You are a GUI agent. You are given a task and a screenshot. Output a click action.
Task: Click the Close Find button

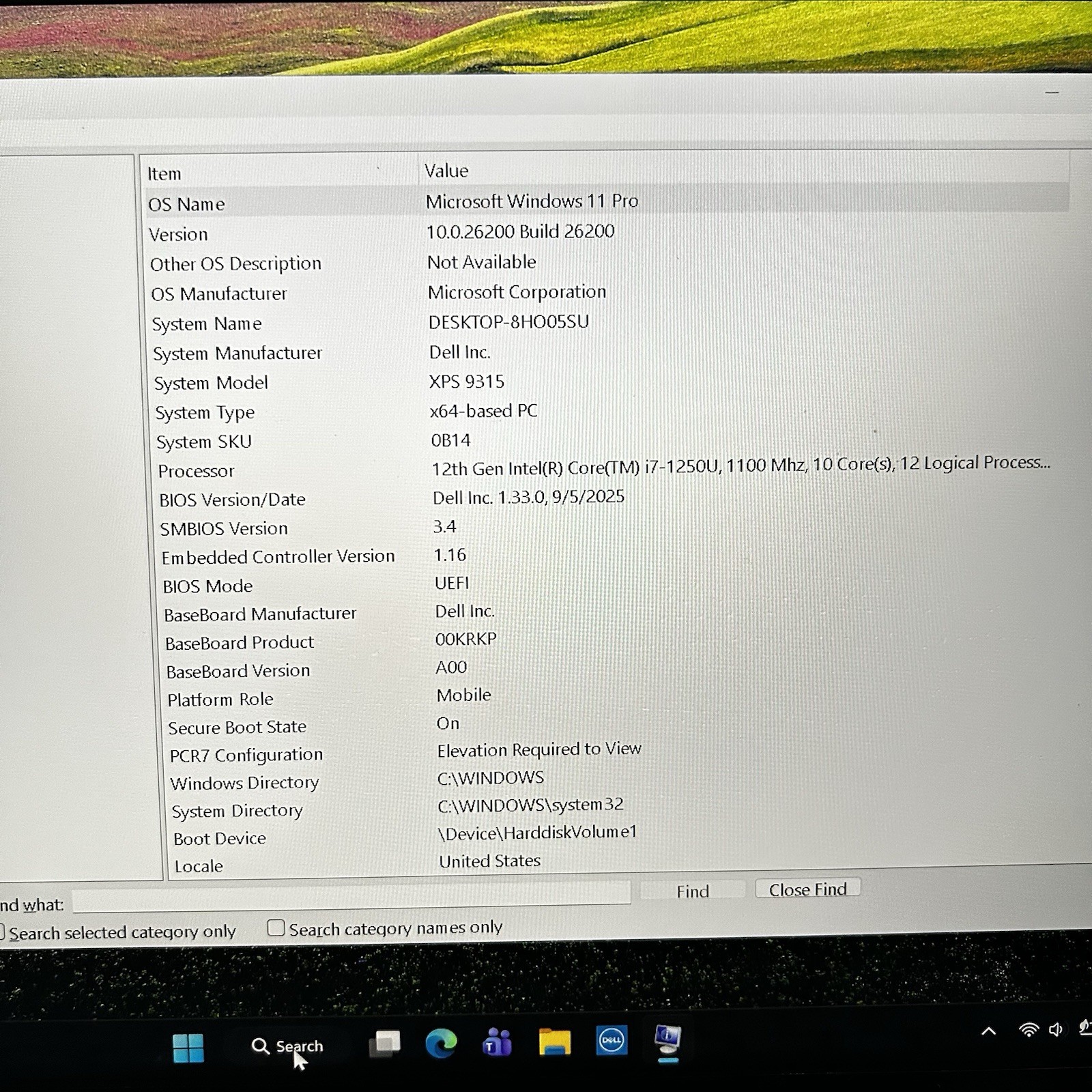(808, 889)
